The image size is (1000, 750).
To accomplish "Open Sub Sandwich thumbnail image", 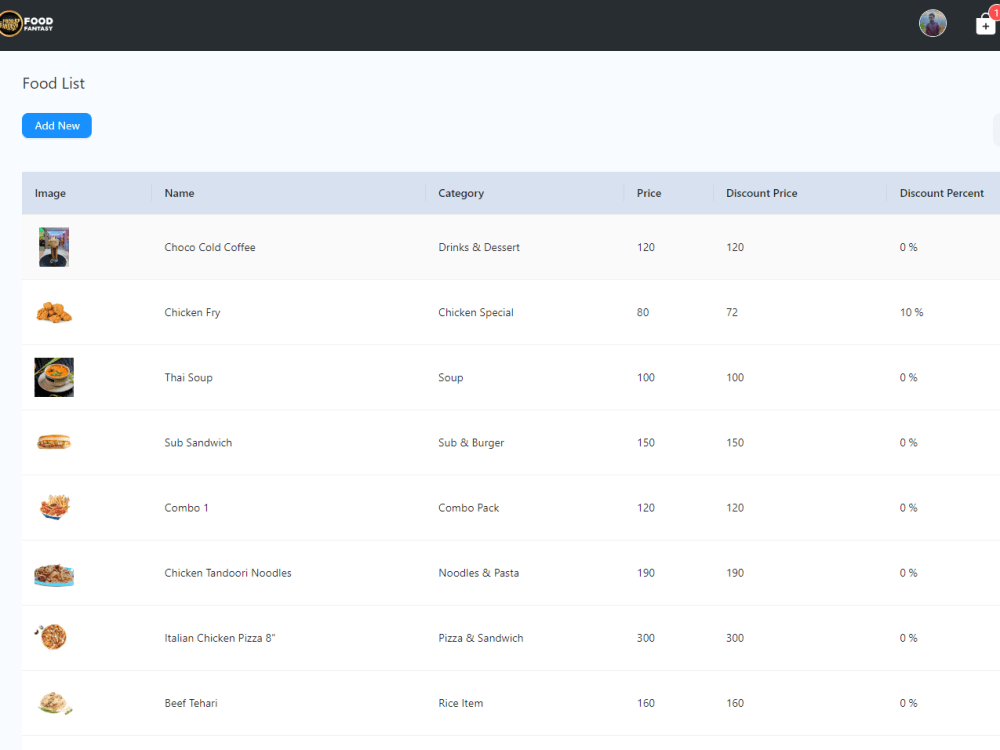I will pos(54,442).
